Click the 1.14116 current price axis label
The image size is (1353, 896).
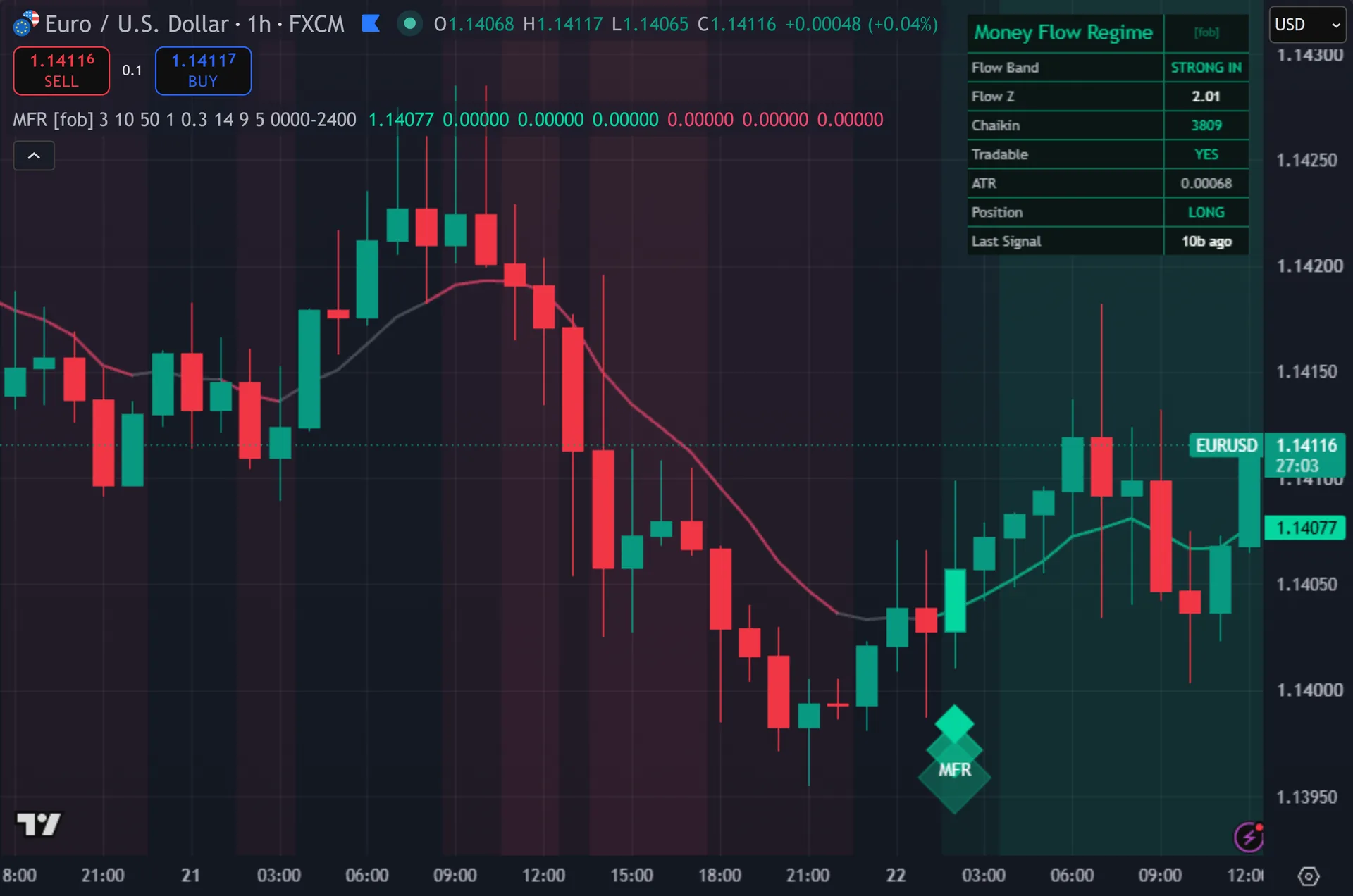(x=1306, y=455)
